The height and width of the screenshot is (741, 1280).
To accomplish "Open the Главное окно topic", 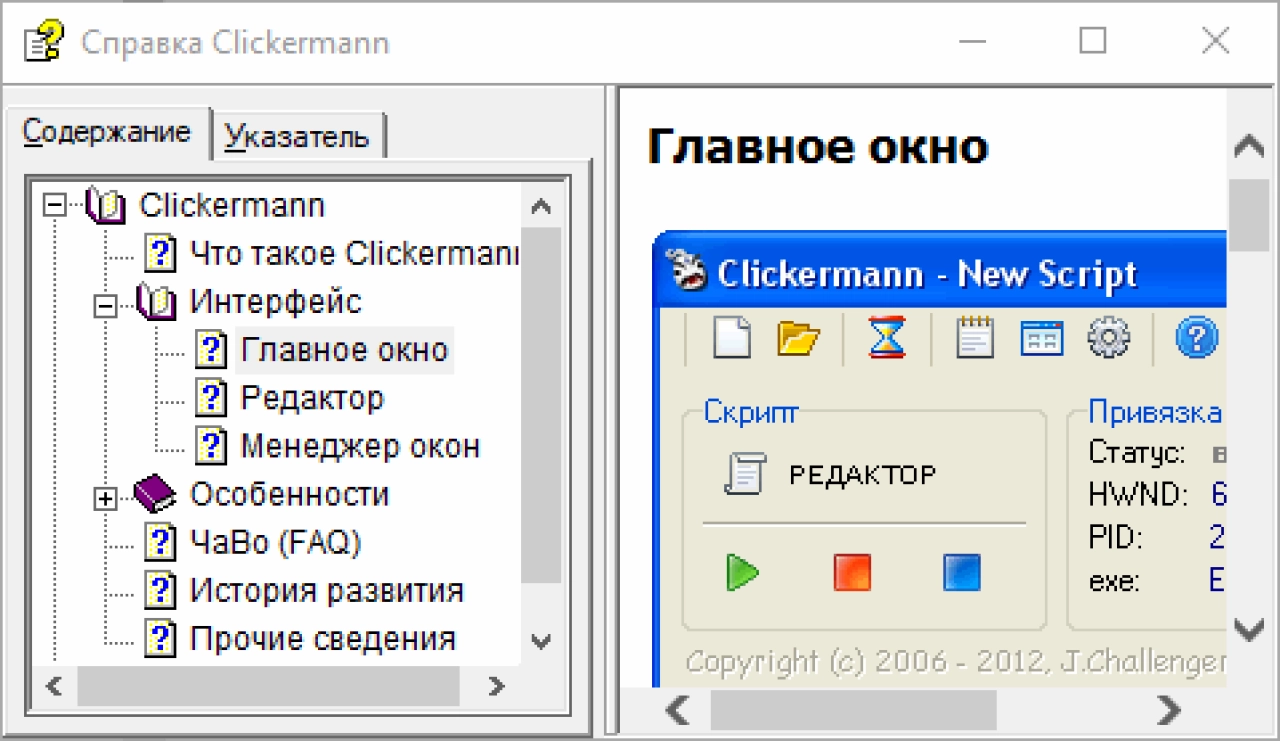I will coord(345,350).
